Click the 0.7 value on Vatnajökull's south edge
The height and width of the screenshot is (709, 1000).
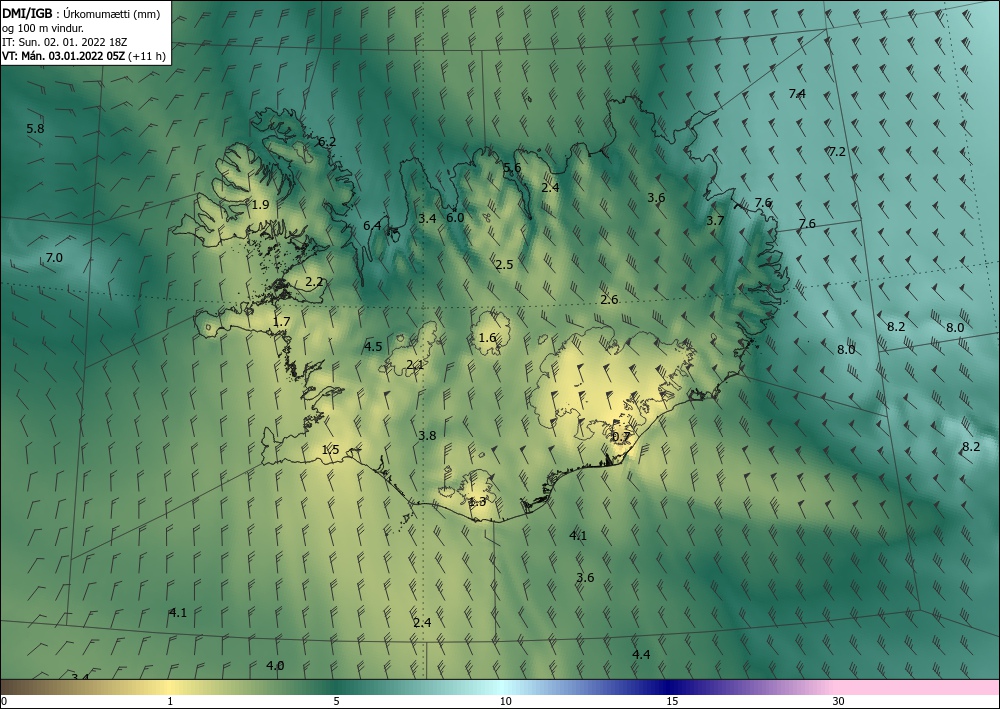pyautogui.click(x=621, y=437)
